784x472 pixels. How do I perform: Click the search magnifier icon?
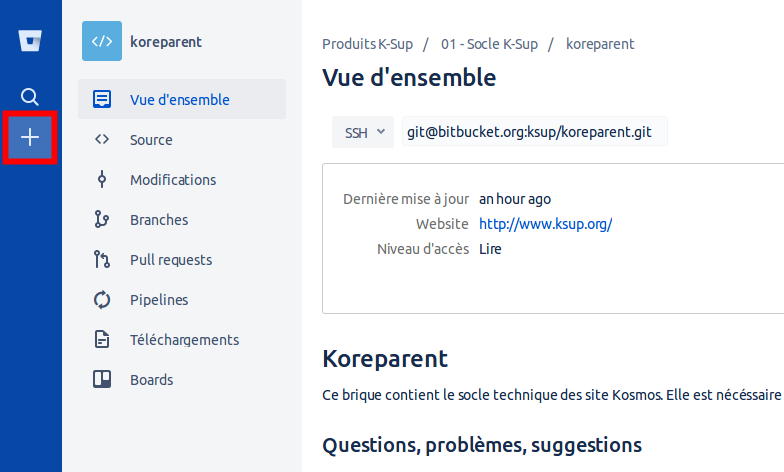(30, 96)
